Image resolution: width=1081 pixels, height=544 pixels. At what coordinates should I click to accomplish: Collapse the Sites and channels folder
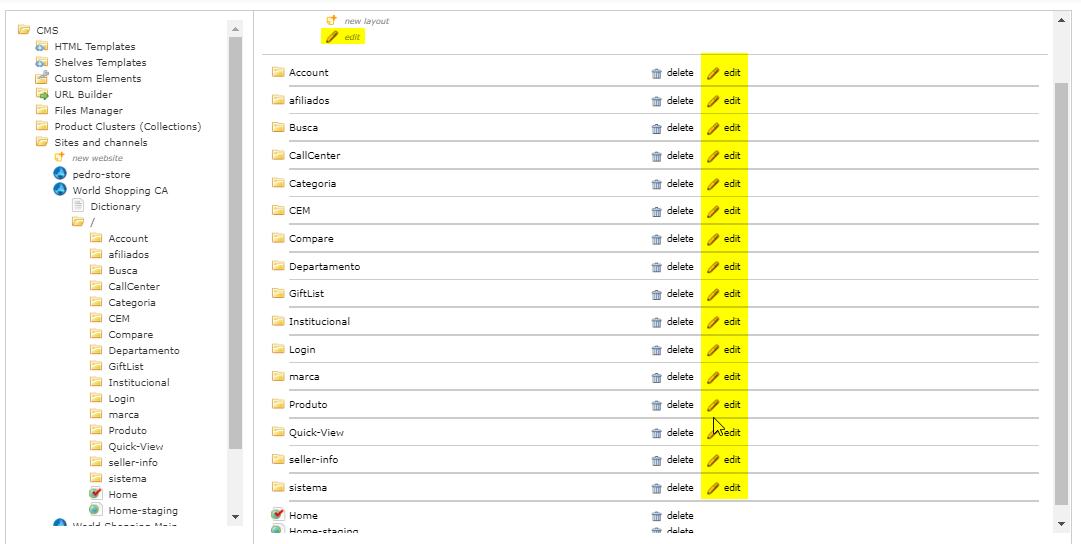(42, 143)
